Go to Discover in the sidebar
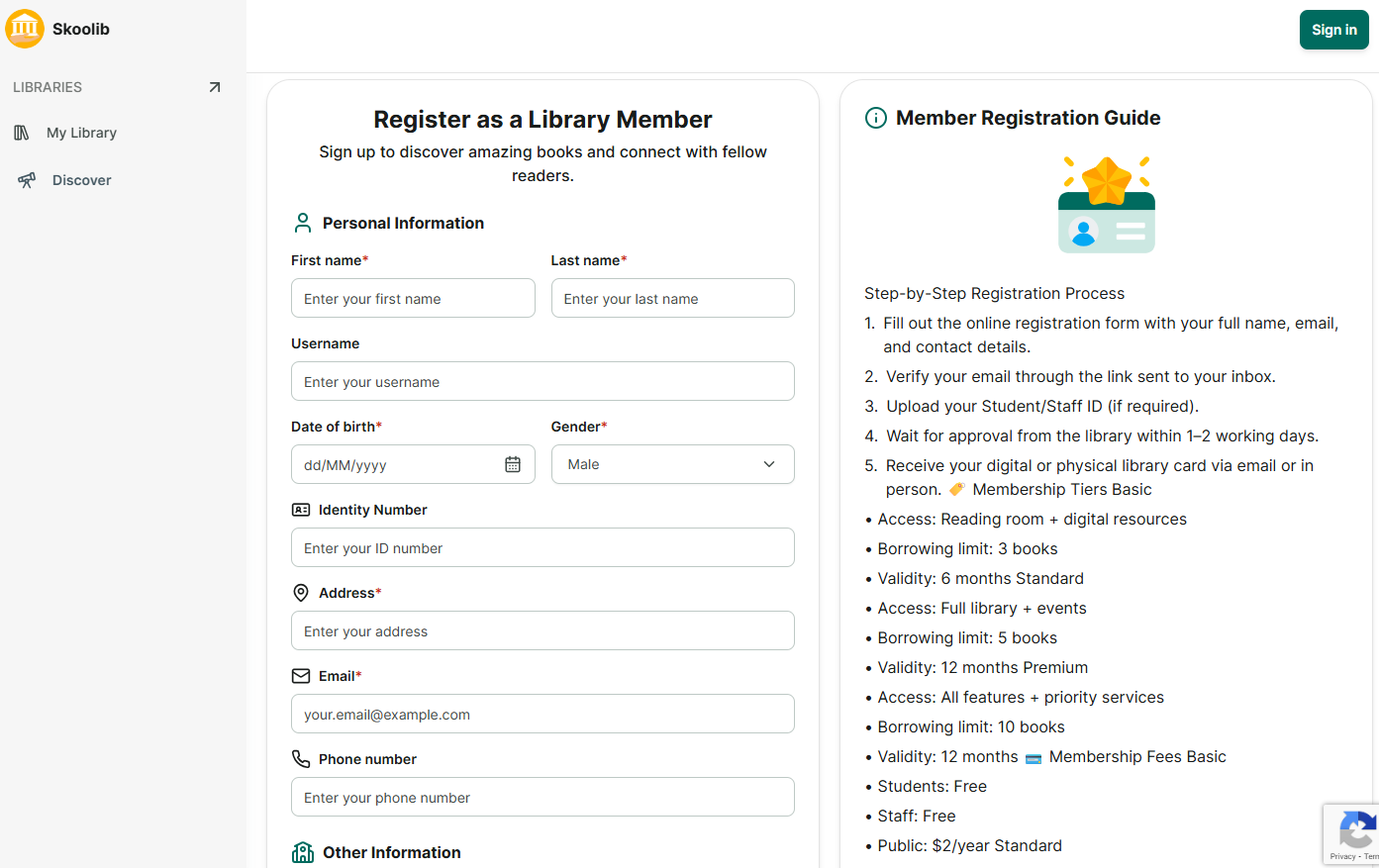This screenshot has height=868, width=1379. [x=81, y=180]
